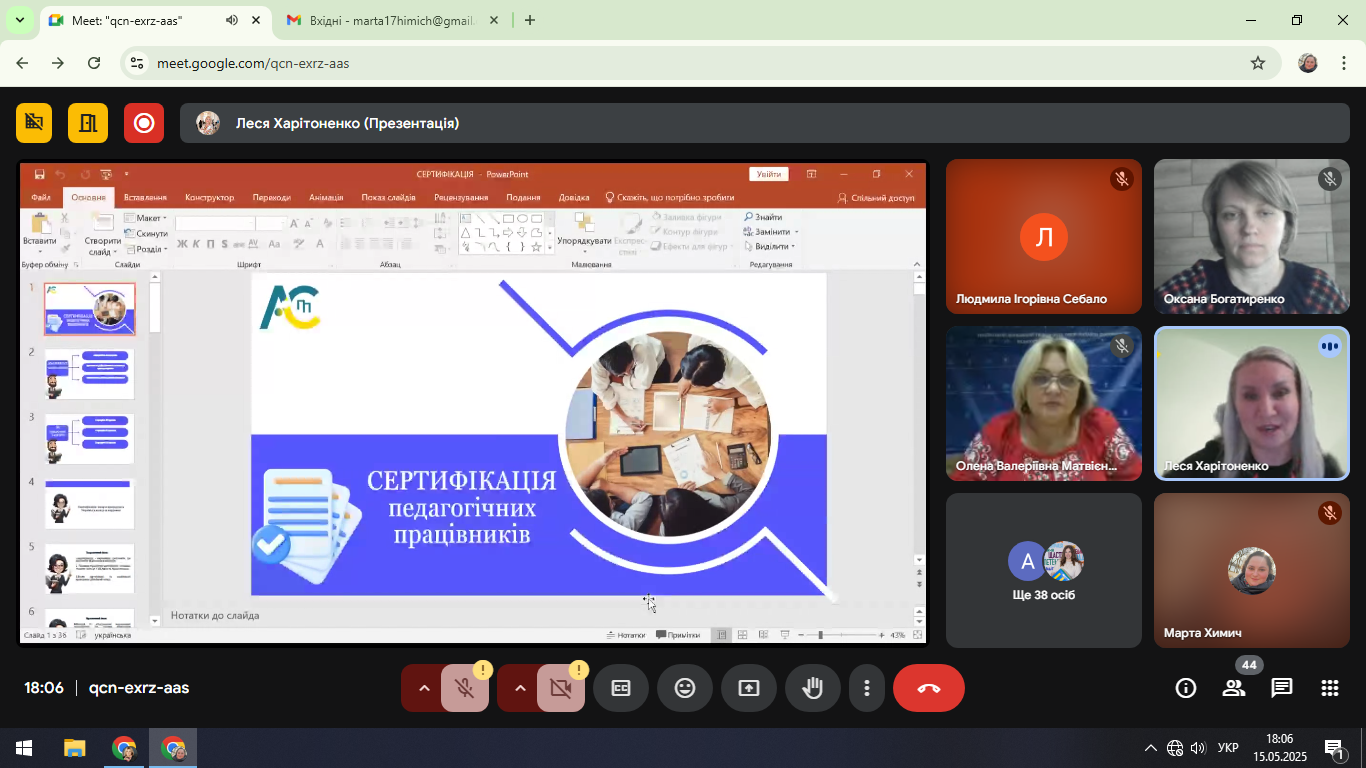Open the Конструктор ribbon tab in PowerPoint
1366x768 pixels.
(x=209, y=198)
